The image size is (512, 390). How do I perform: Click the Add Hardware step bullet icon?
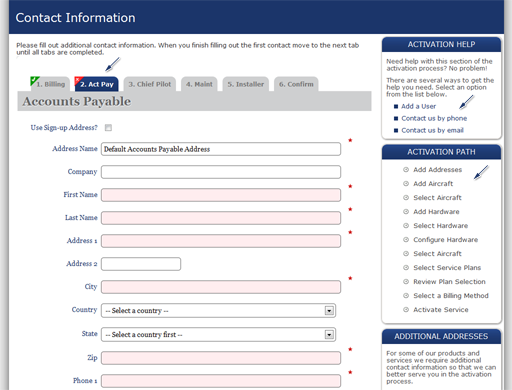406,212
